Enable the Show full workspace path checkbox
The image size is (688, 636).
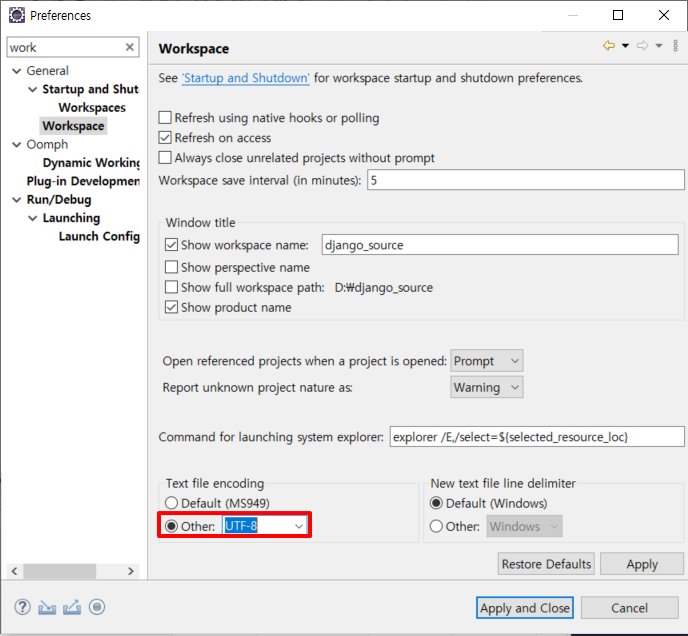pyautogui.click(x=171, y=287)
